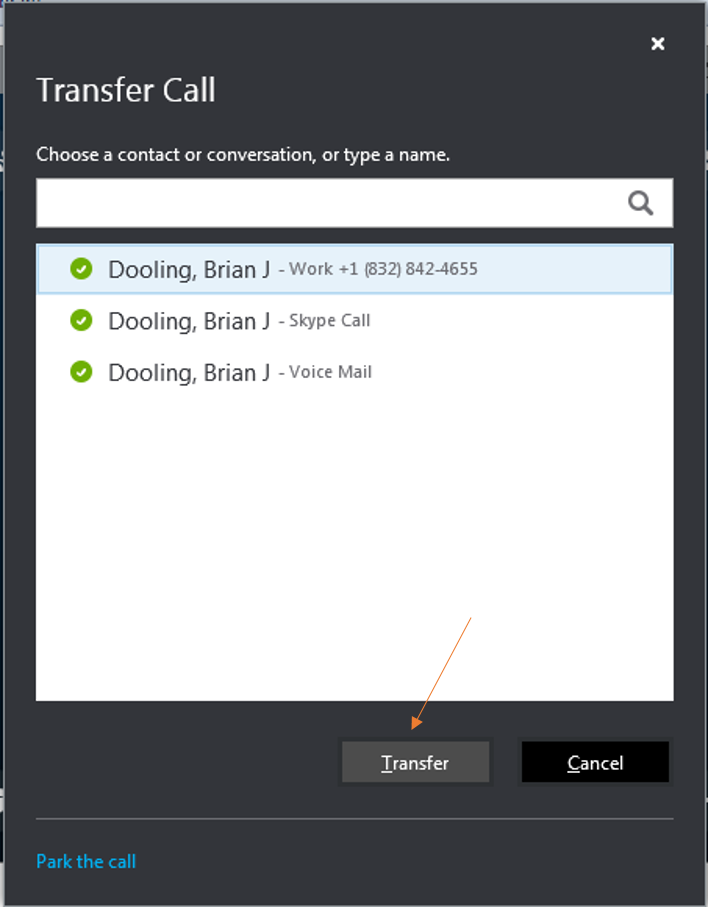
Task: Click presence icon beside the Work number entry
Action: 81,269
